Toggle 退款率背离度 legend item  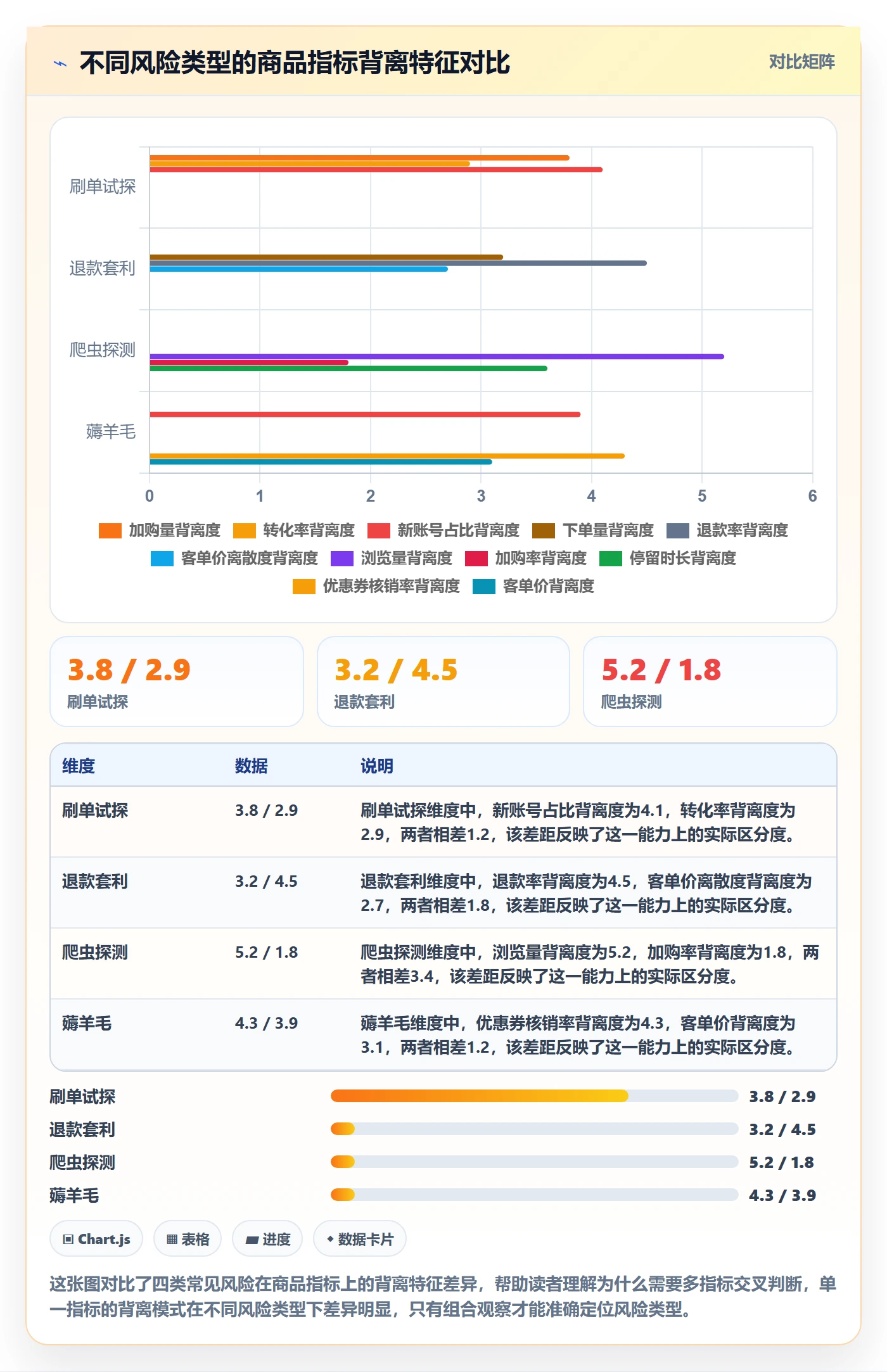point(727,531)
